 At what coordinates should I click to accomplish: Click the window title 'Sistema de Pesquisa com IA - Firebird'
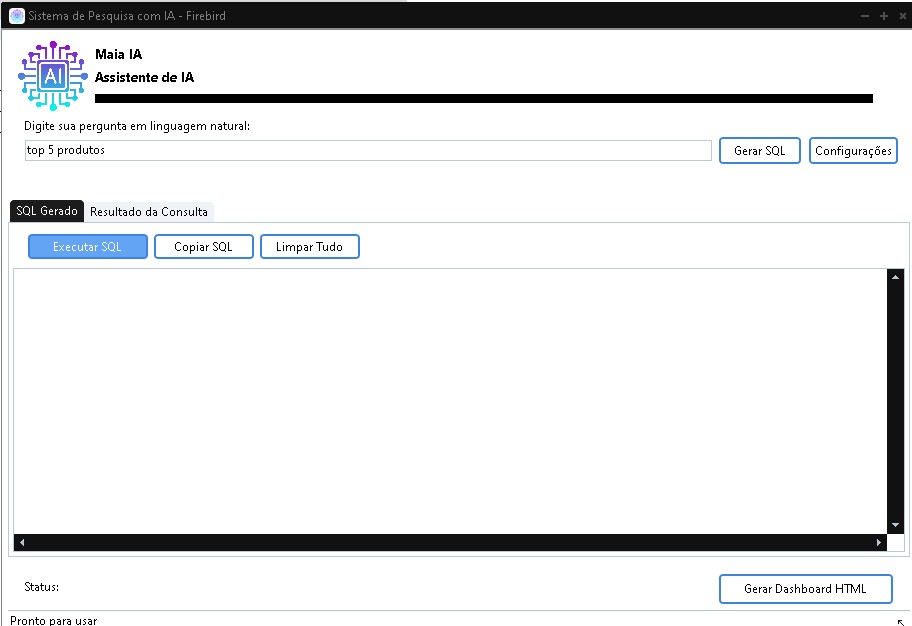click(127, 16)
